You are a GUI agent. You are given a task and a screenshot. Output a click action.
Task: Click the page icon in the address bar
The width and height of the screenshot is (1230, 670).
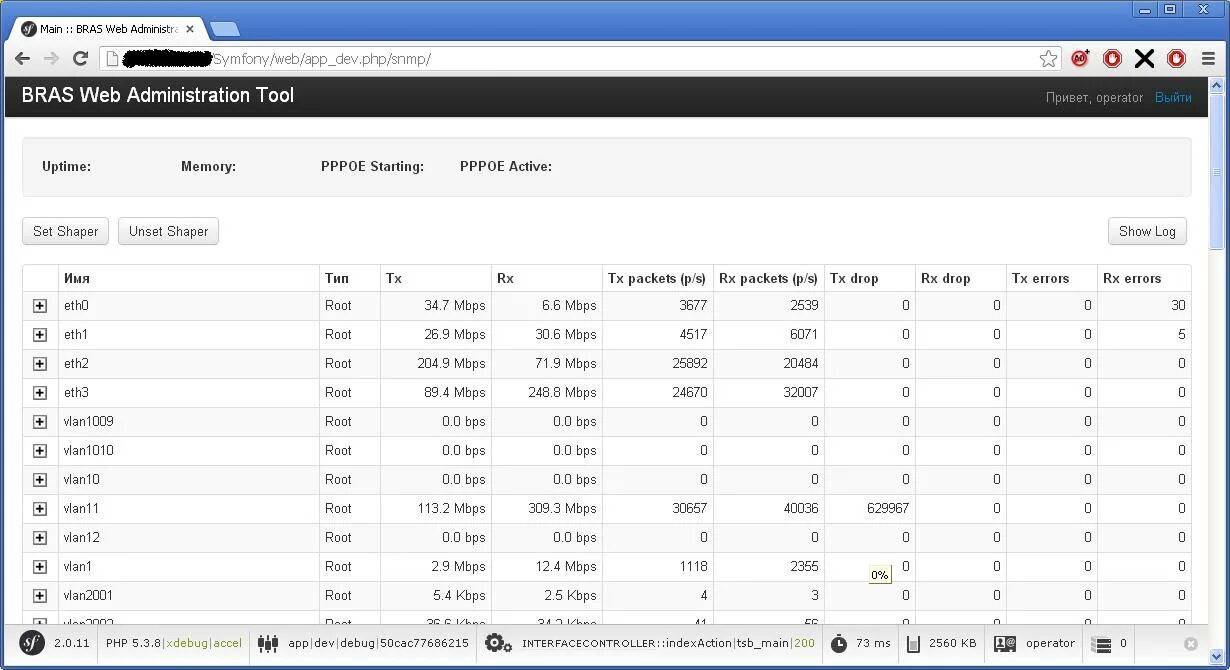point(113,59)
